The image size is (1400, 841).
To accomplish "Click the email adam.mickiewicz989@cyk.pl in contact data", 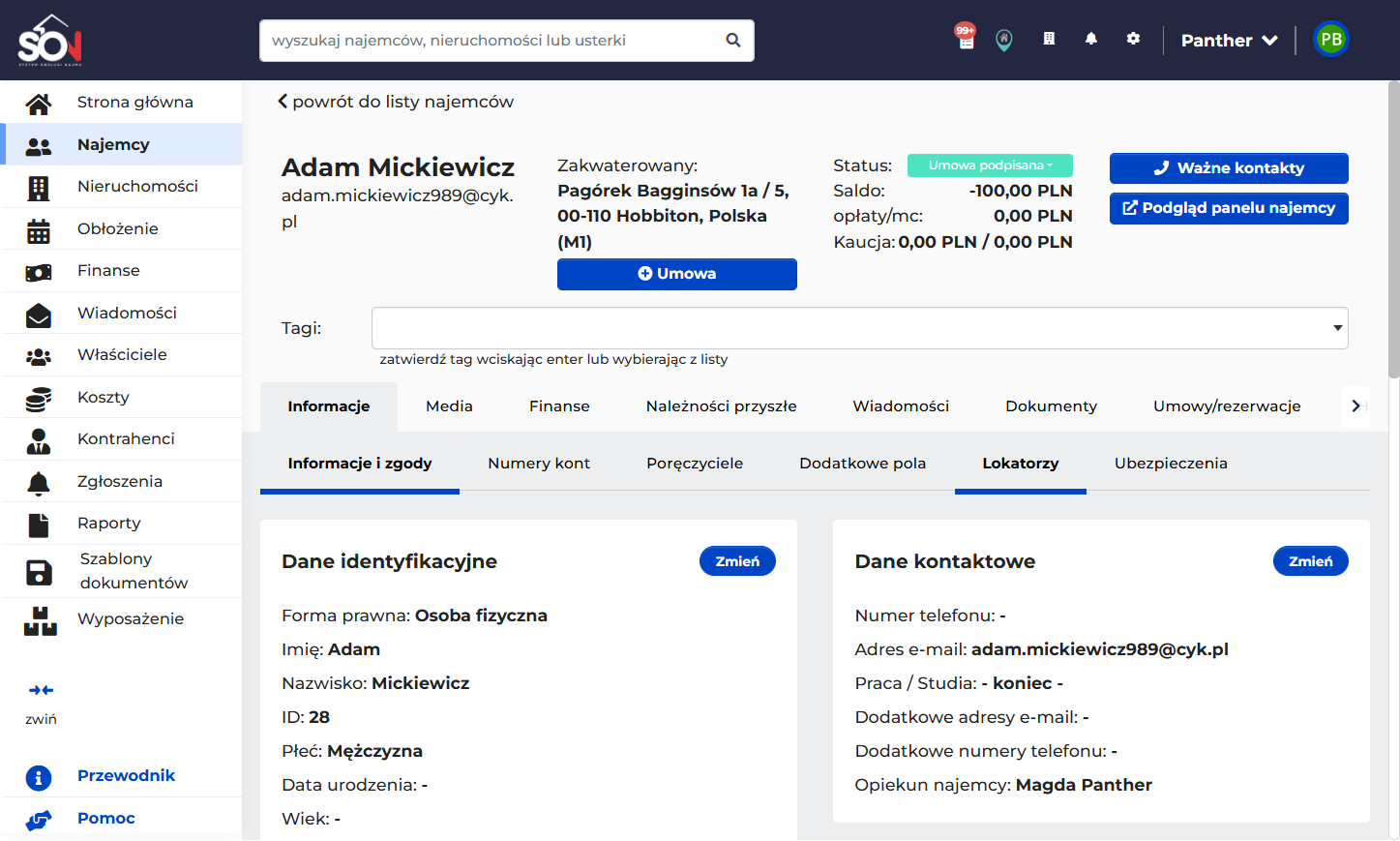I will pyautogui.click(x=1099, y=649).
